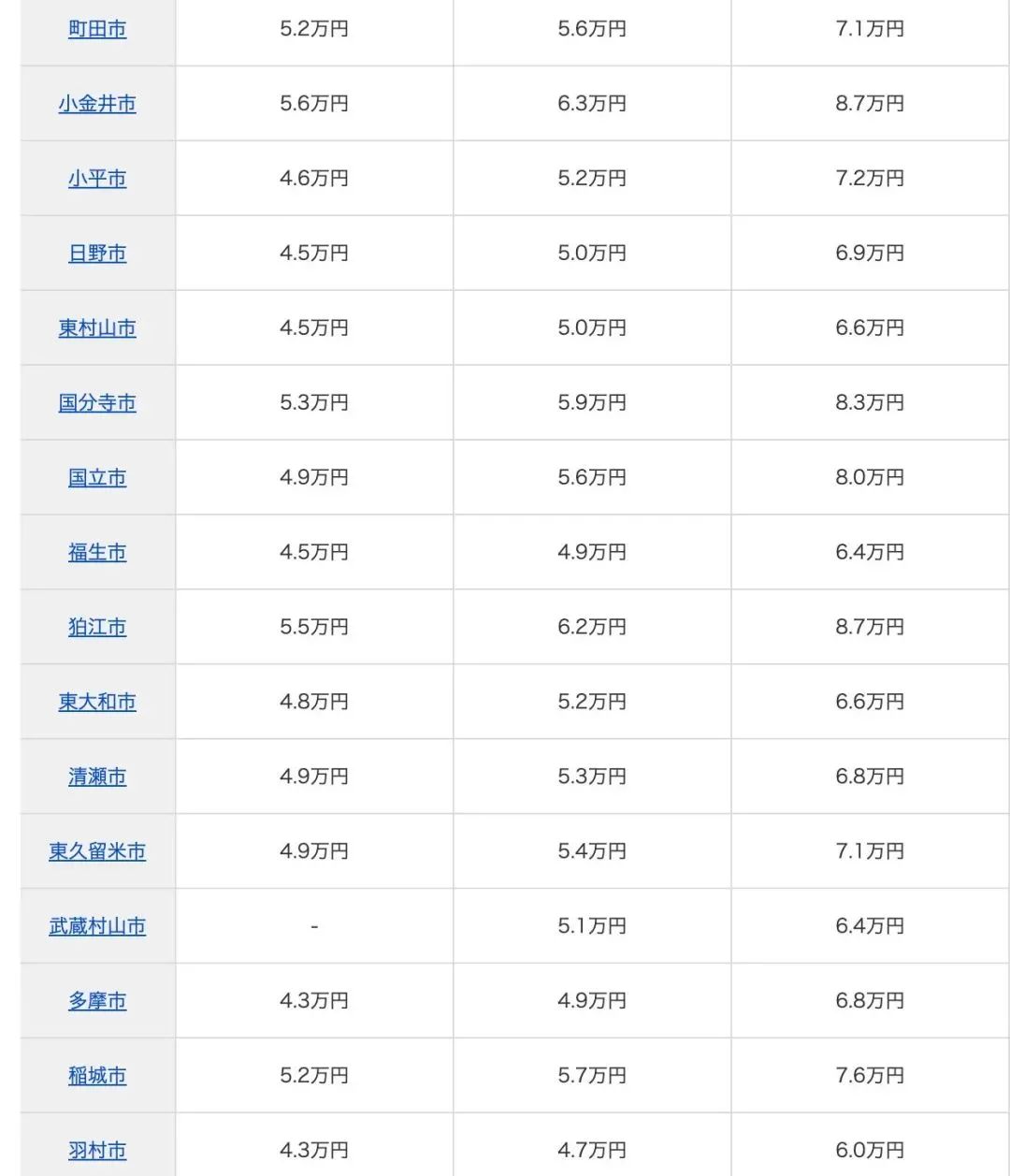Select the 日野市 link
This screenshot has height=1176, width=1010.
coord(97,254)
